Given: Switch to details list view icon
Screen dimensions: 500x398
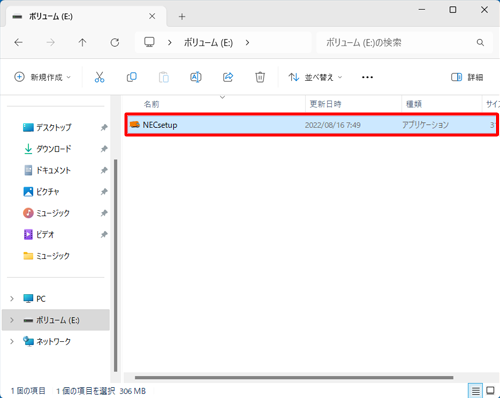Looking at the screenshot, I should tap(475, 390).
